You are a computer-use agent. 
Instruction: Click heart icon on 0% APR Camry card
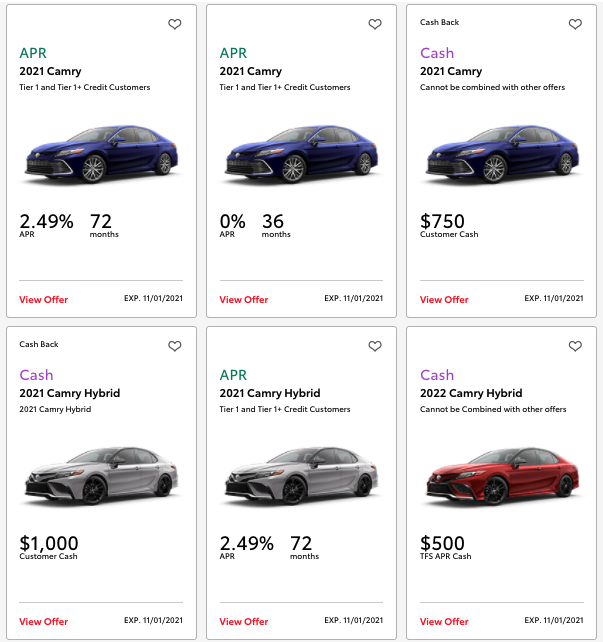[375, 24]
